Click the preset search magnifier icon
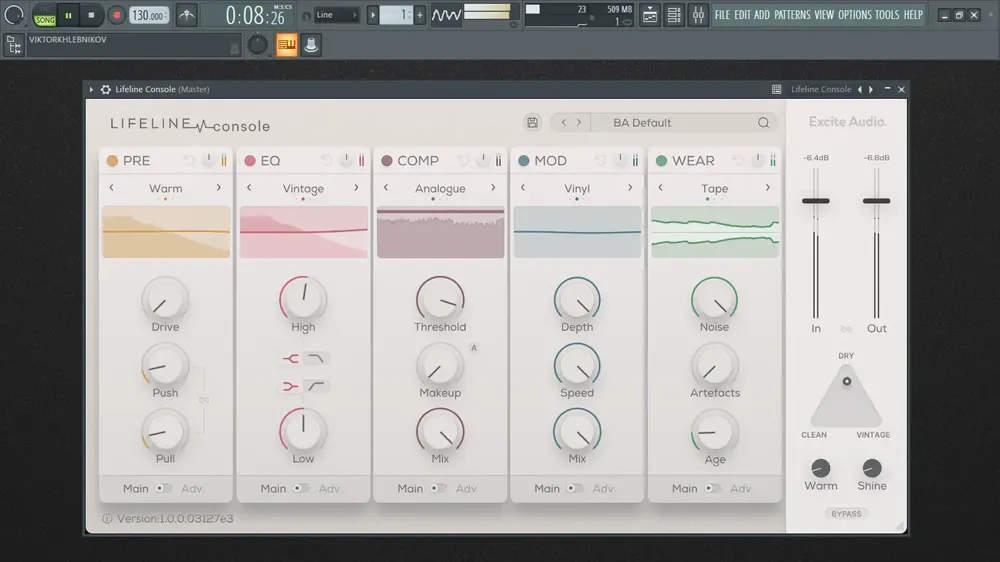This screenshot has width=1000, height=562. click(763, 122)
